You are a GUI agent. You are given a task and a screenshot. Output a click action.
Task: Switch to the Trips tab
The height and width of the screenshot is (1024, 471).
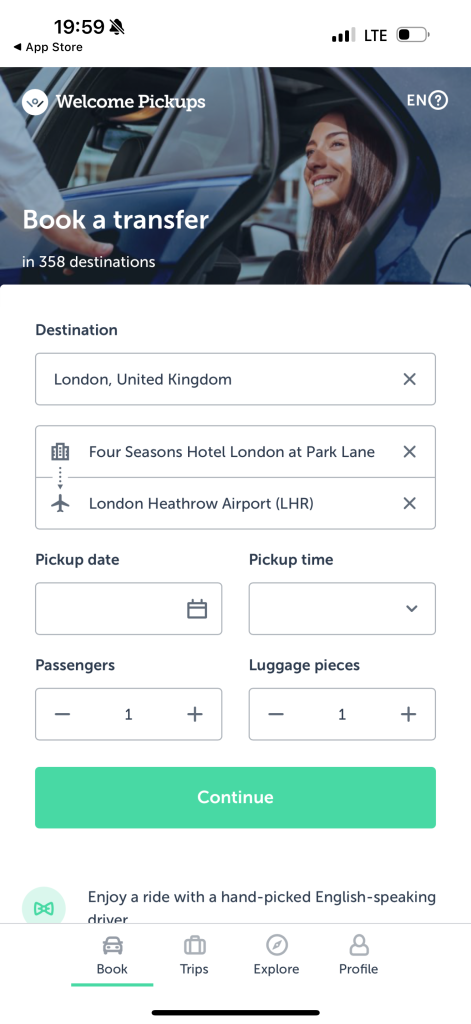pos(194,955)
